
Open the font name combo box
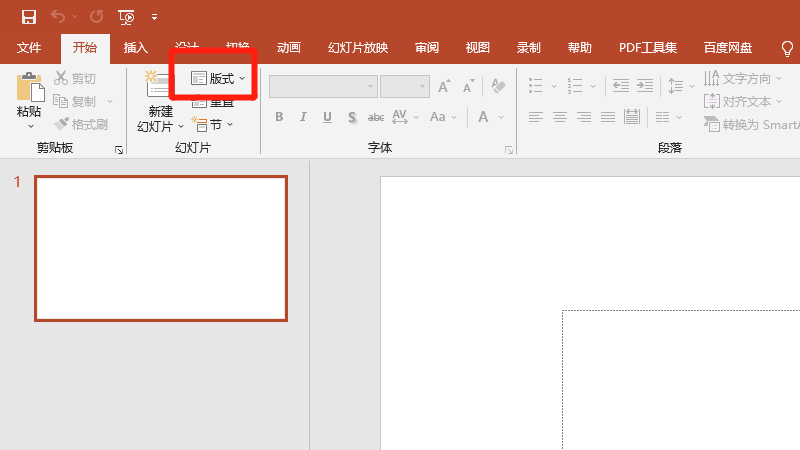tap(322, 87)
